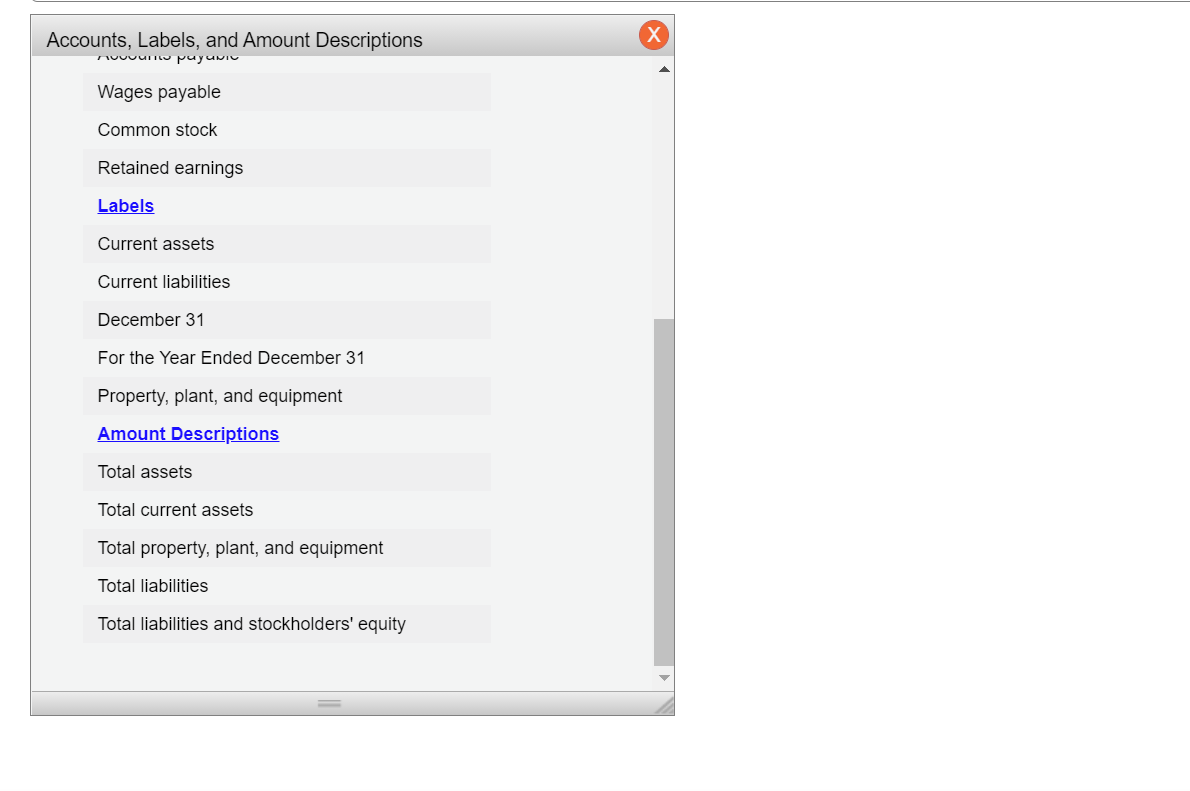Select the Current assets label
Viewport: 1190px width, 791px height.
[x=287, y=244]
